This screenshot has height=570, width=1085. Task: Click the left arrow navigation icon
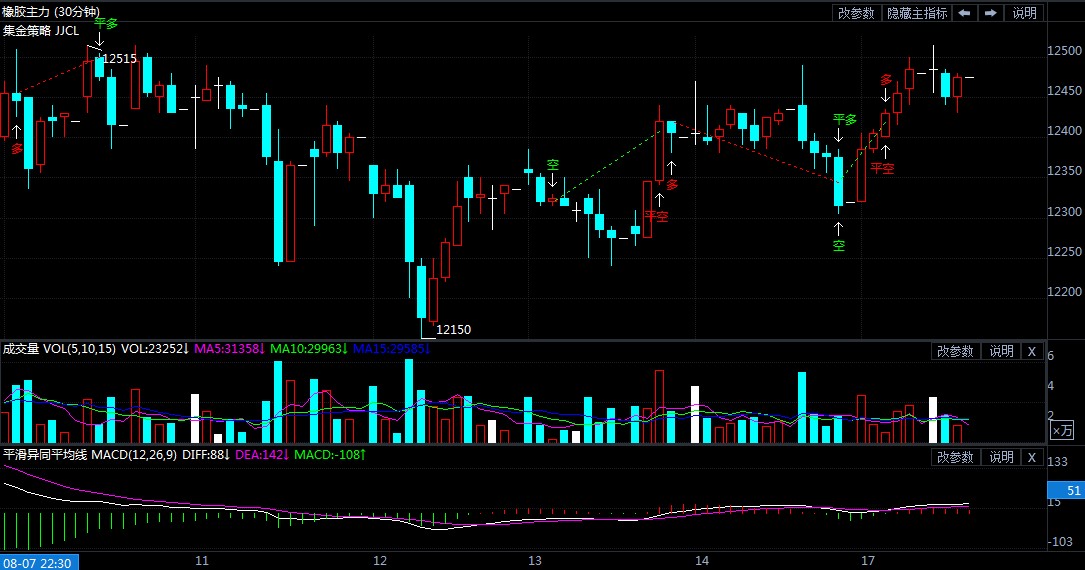(964, 12)
